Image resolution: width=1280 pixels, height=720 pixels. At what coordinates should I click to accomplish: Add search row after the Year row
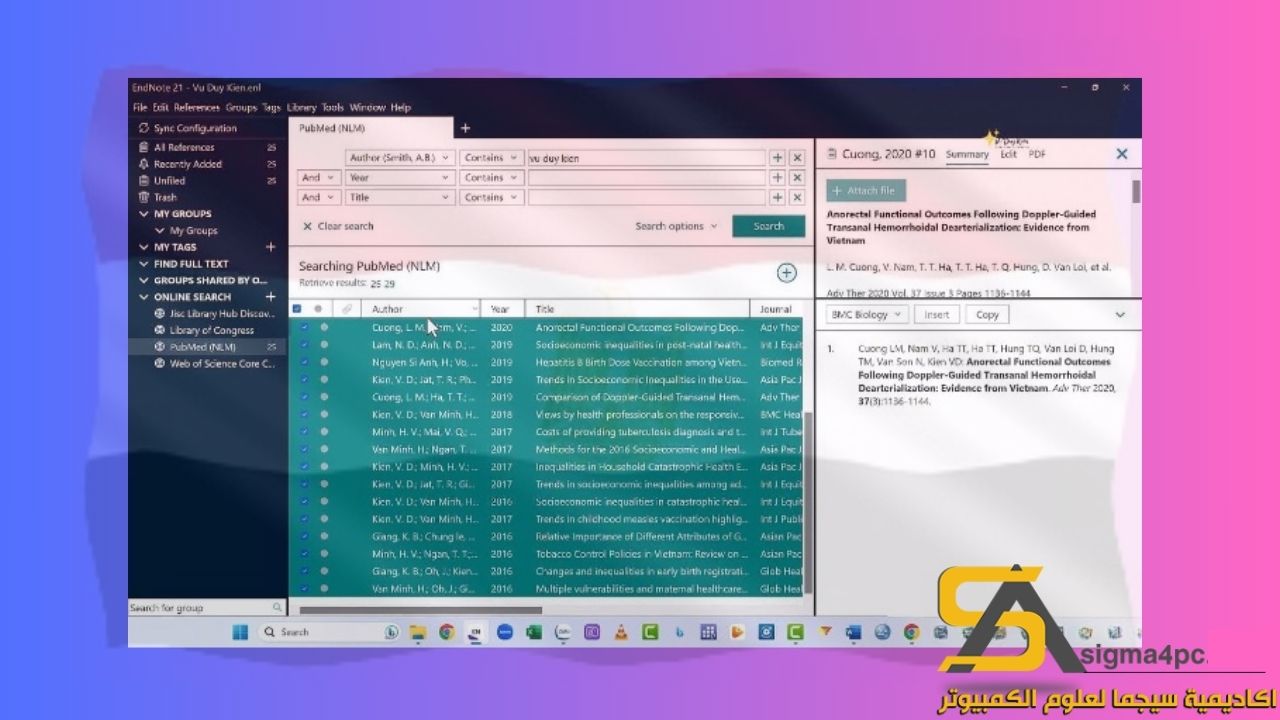pos(777,178)
